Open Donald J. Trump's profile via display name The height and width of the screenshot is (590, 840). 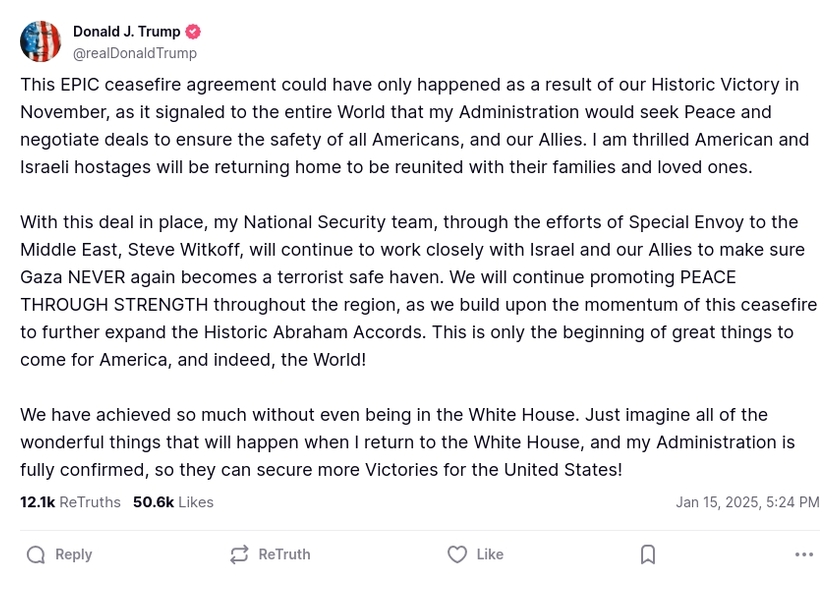127,31
